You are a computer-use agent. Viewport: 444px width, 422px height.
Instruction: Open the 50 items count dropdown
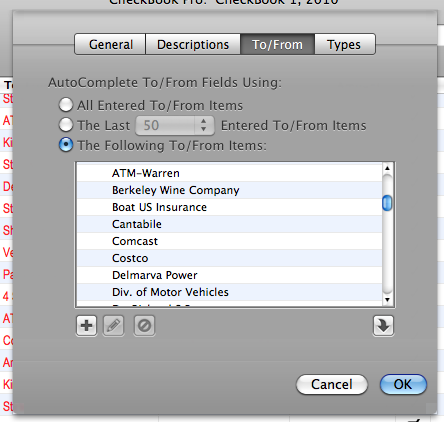click(x=175, y=126)
